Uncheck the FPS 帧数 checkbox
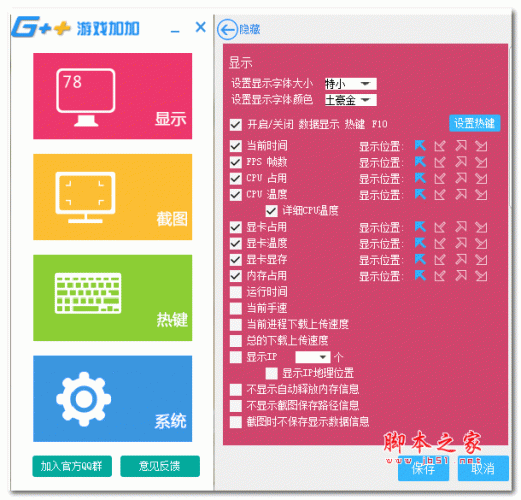 (236, 162)
